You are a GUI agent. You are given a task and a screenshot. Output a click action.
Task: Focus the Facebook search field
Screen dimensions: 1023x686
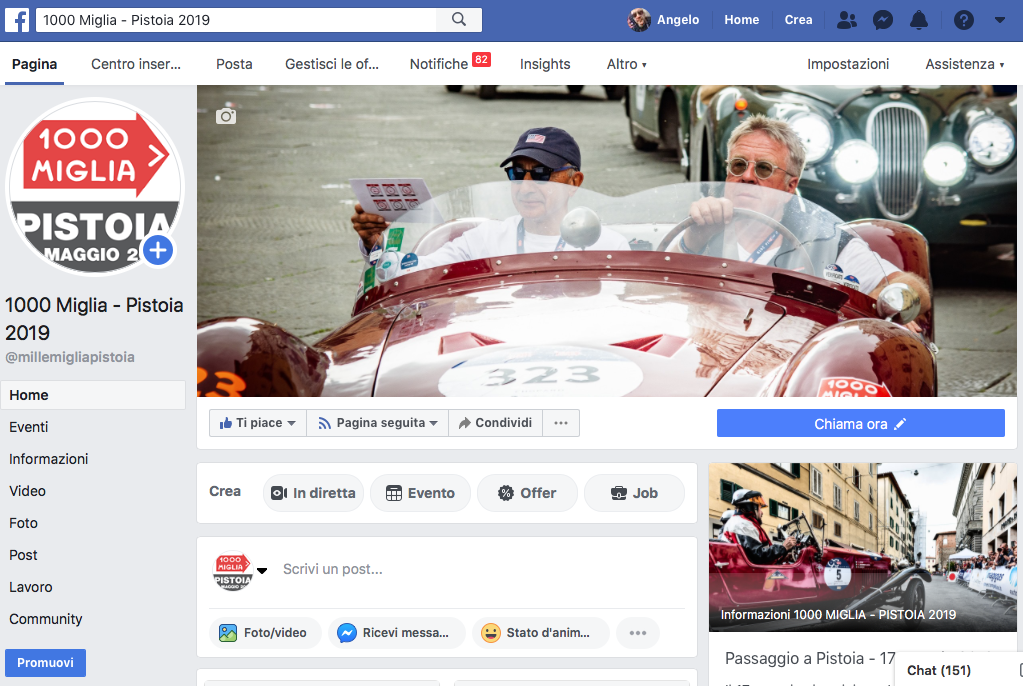(x=236, y=20)
